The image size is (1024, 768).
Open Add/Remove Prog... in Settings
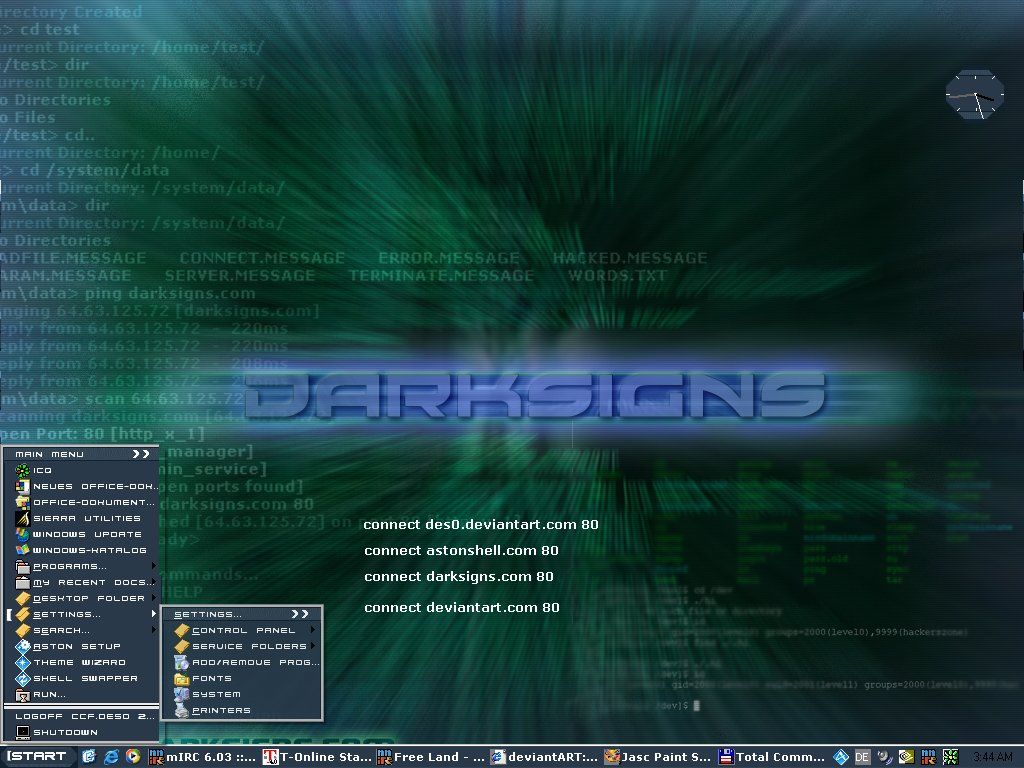[x=242, y=662]
